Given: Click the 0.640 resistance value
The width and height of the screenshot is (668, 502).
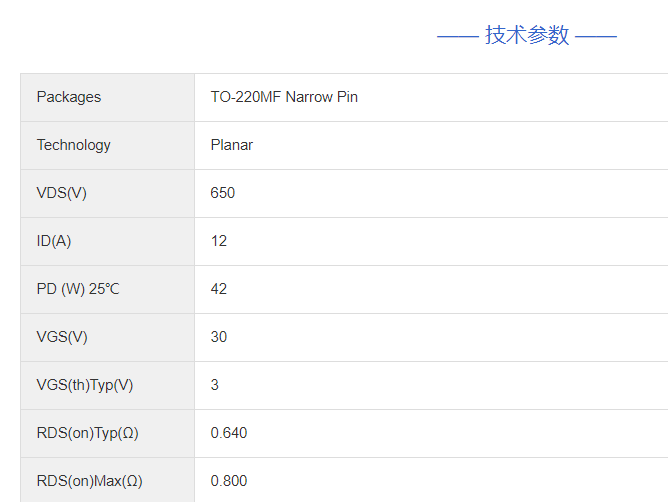Looking at the screenshot, I should coord(229,433).
